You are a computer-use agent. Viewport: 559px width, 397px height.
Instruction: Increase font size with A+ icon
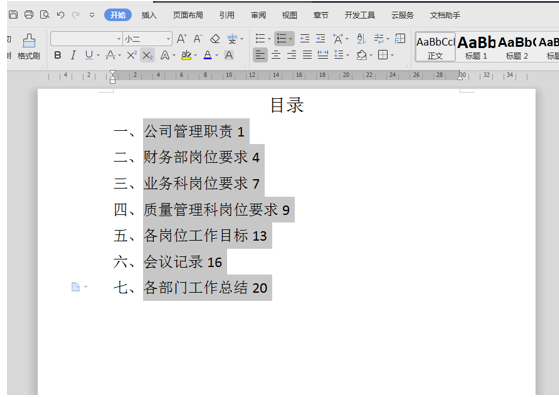click(181, 38)
